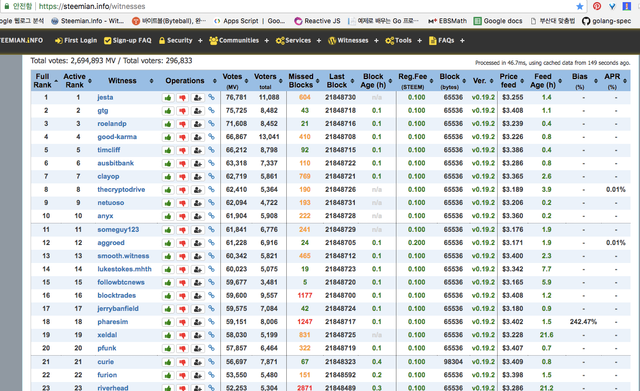The image size is (640, 391).
Task: Open FAQs menu item
Action: tap(442, 40)
